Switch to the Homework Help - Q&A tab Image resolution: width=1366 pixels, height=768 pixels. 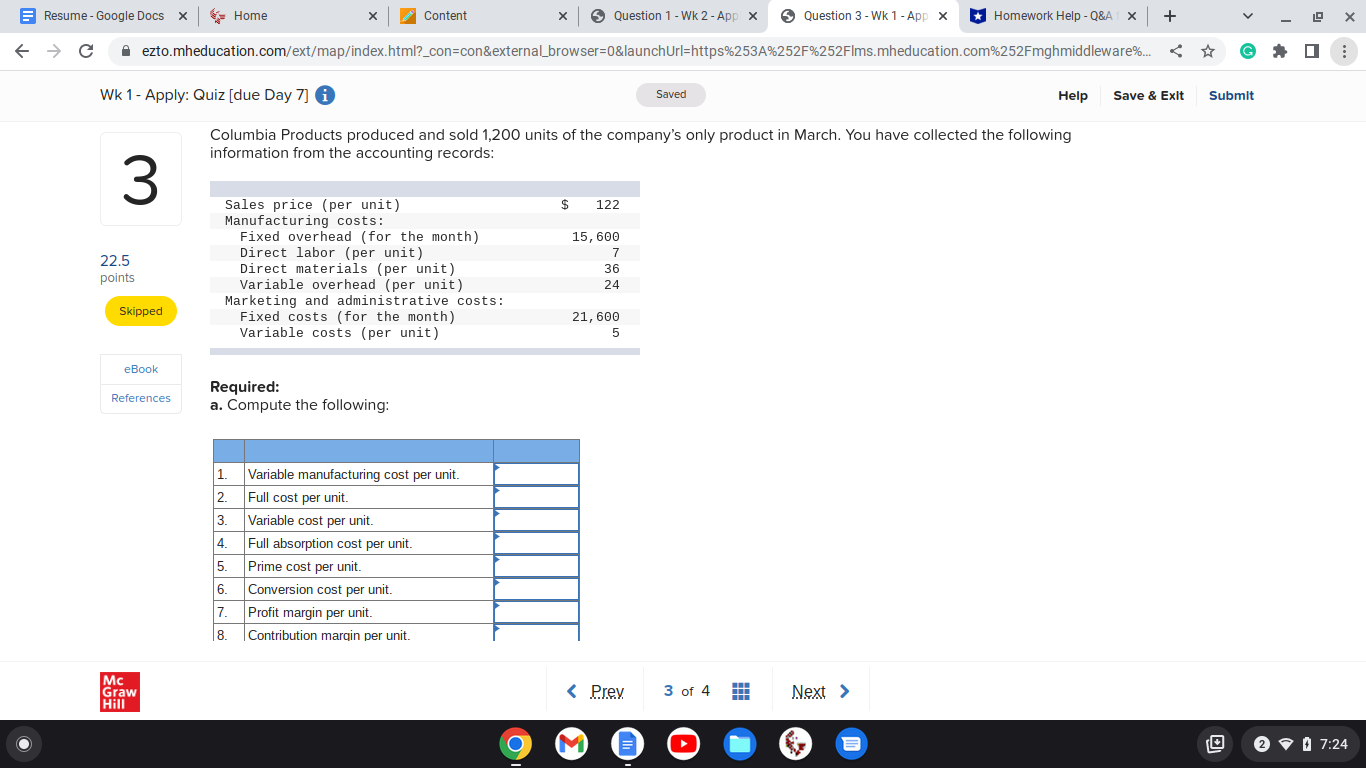1053,16
